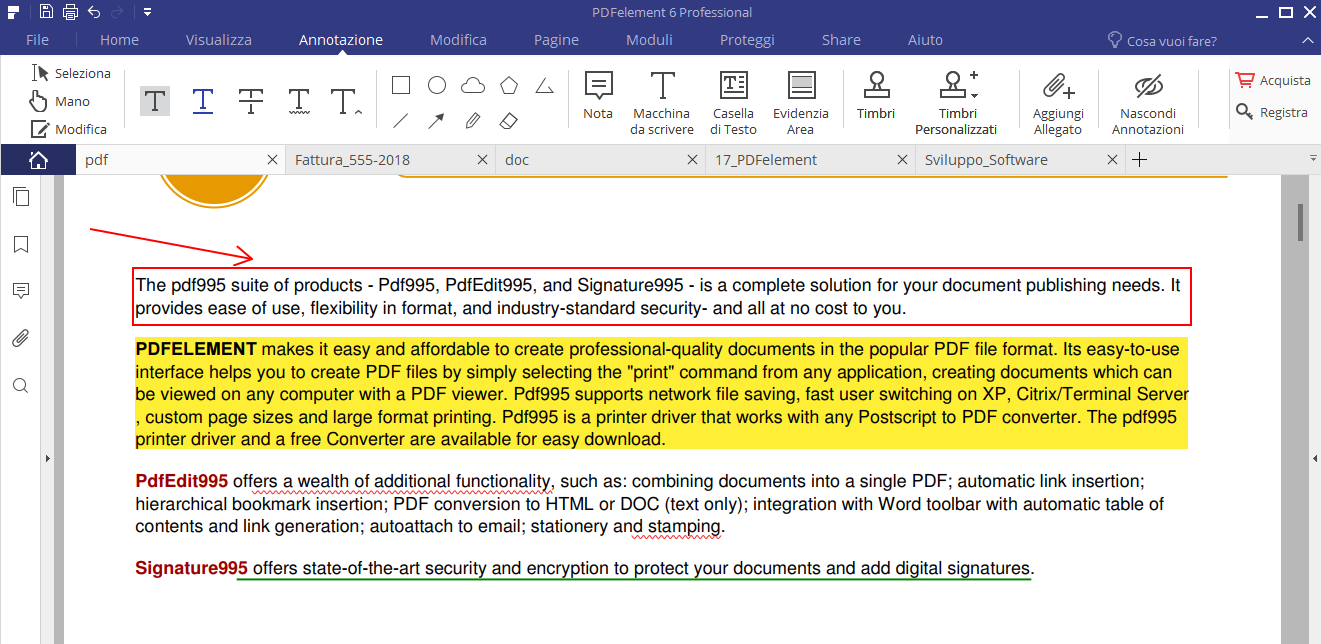1321x644 pixels.
Task: Close the doc tab
Action: [692, 160]
